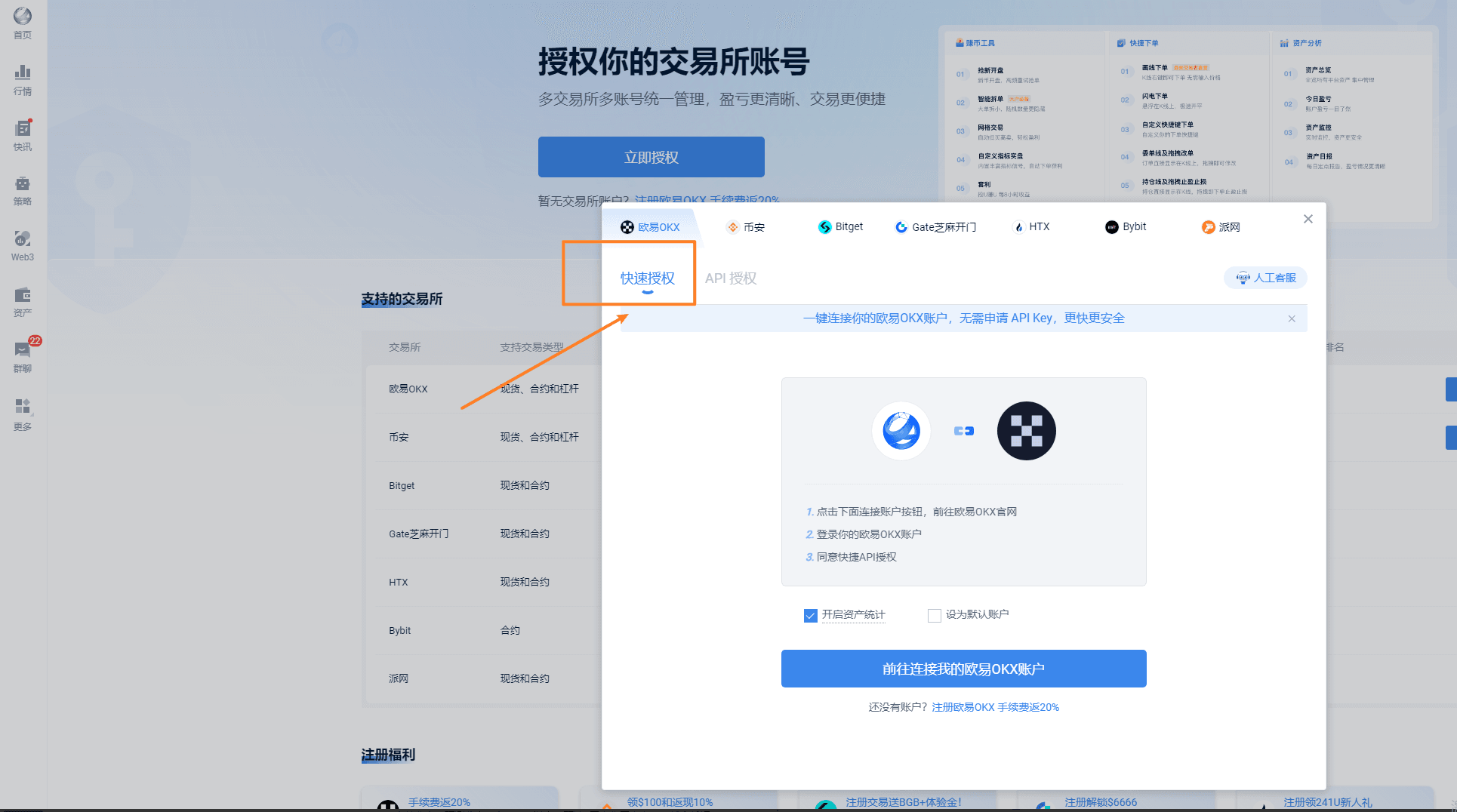Open the 更多 apps grid icon
This screenshot has height=812, width=1457.
pyautogui.click(x=23, y=415)
